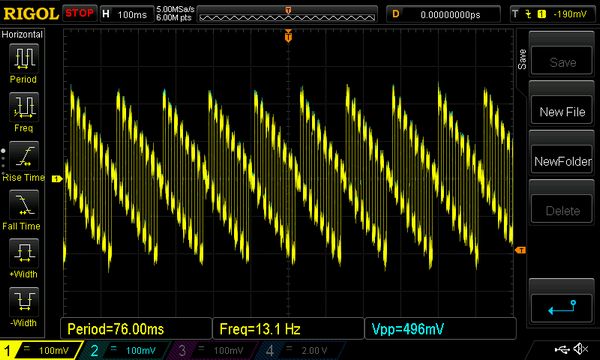Screen dimensions: 600x360
Task: Select the +Width measurement icon
Action: (x=24, y=253)
